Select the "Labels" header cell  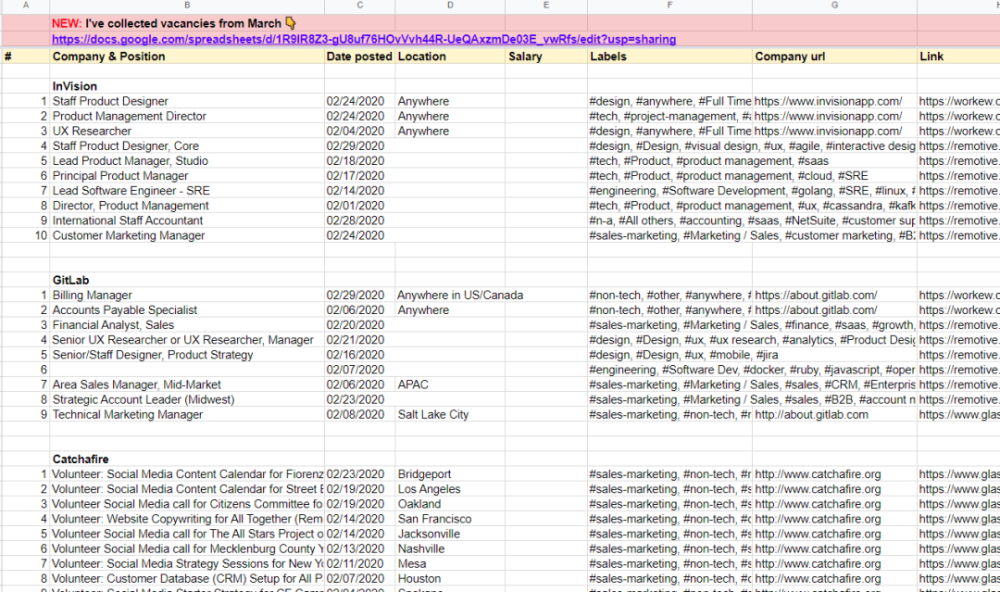608,57
